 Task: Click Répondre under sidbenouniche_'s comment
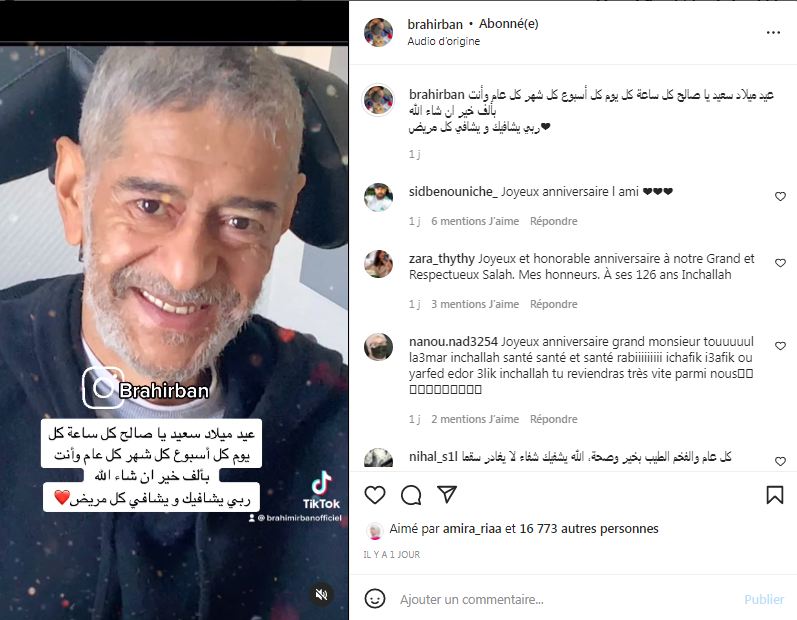[554, 221]
